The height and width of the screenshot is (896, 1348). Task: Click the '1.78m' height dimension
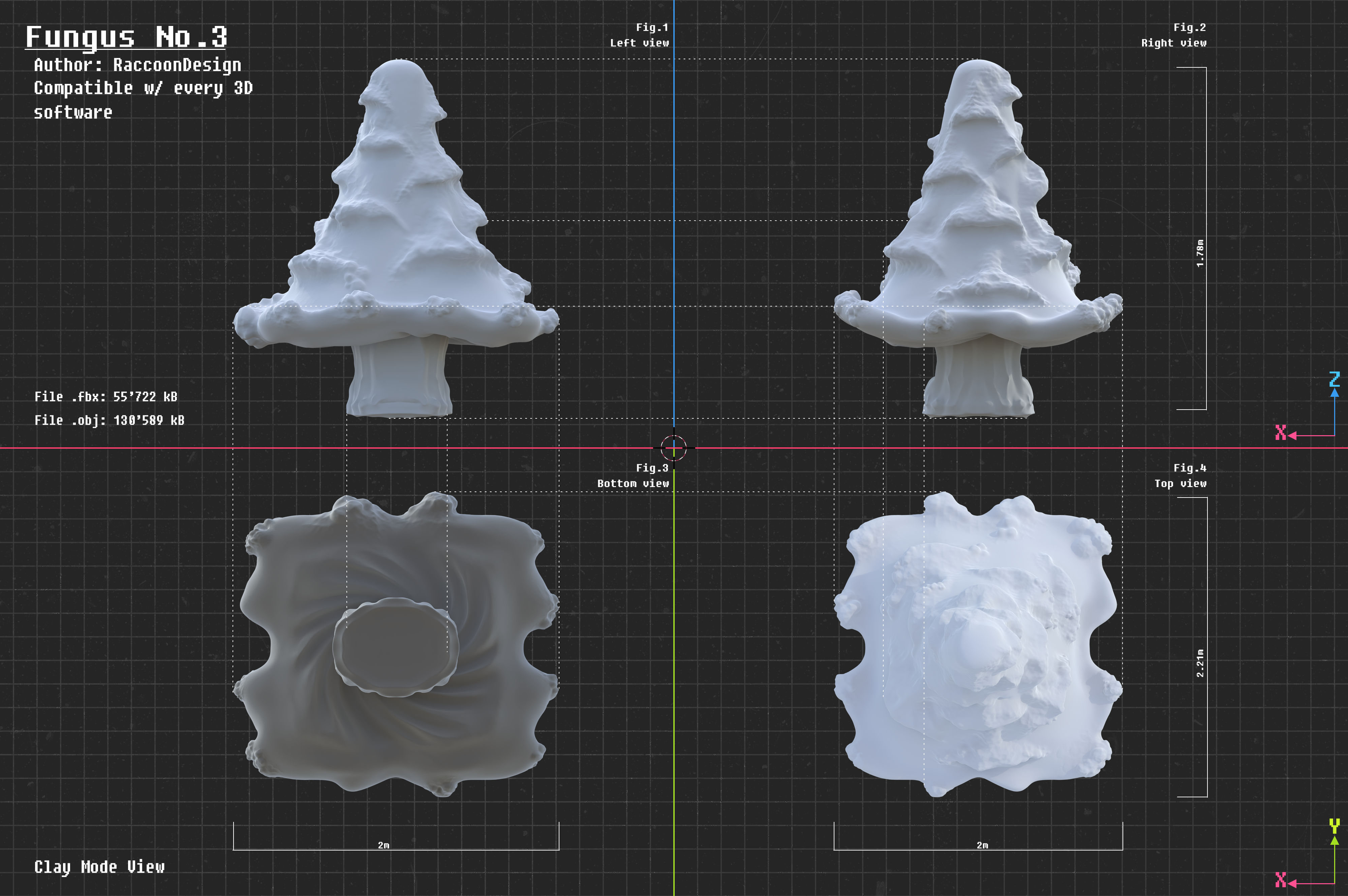pyautogui.click(x=1200, y=253)
